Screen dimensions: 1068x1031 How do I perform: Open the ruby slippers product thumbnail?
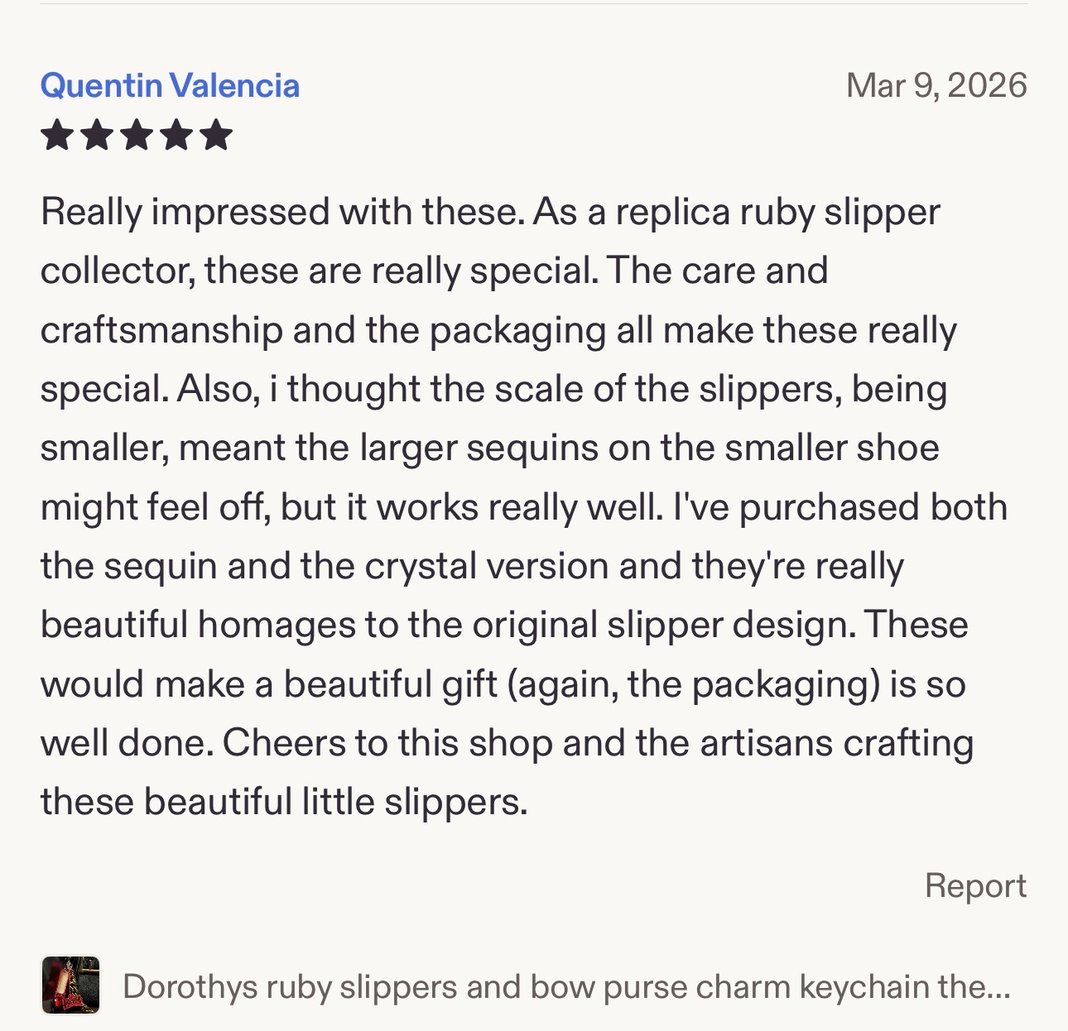pyautogui.click(x=70, y=985)
